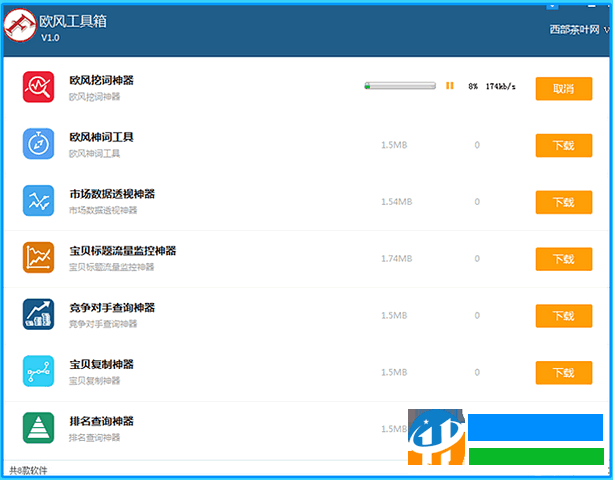Cancel the 欧风挖词神器 download with 取消
Image resolution: width=613 pixels, height=480 pixels.
click(x=564, y=89)
